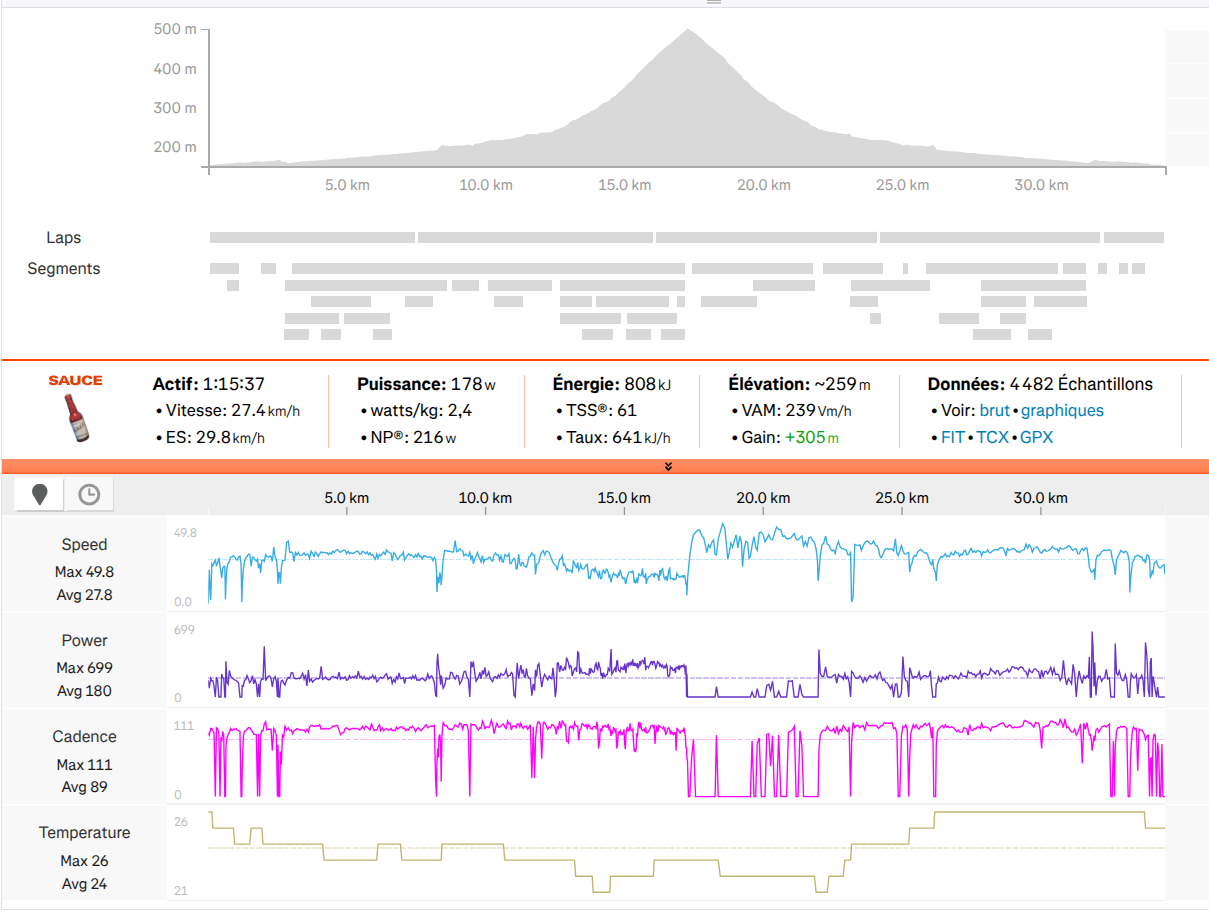The width and height of the screenshot is (1209, 914).
Task: Click the 'Actif: 1:15:37' value
Action: (207, 384)
